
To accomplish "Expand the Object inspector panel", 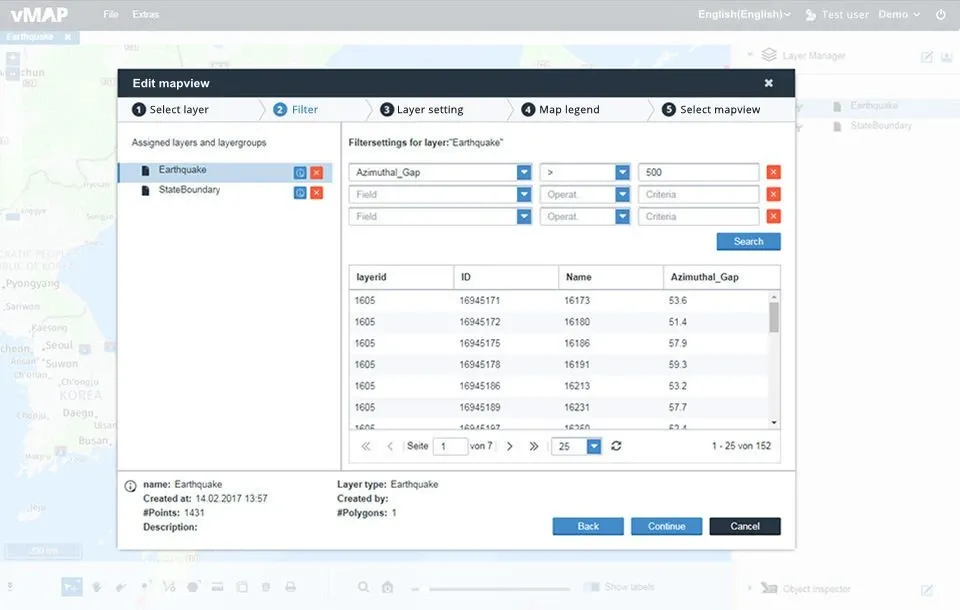I will (749, 588).
